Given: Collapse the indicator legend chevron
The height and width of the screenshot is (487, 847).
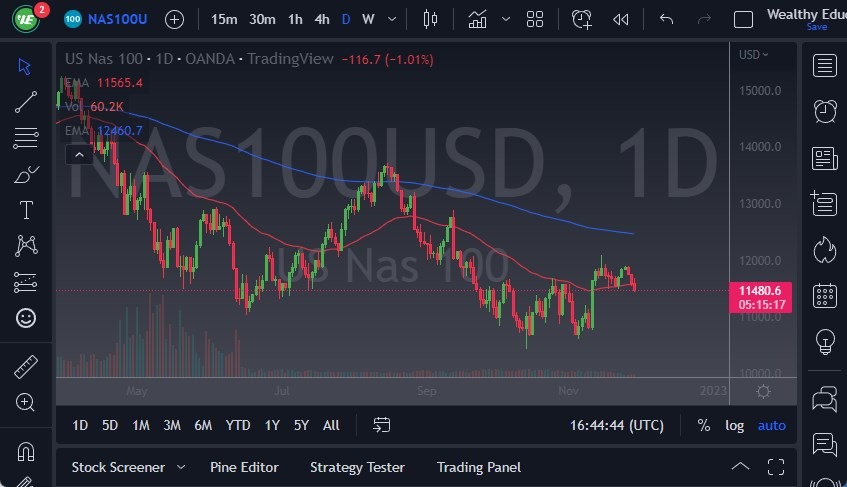Looking at the screenshot, I should pos(79,155).
